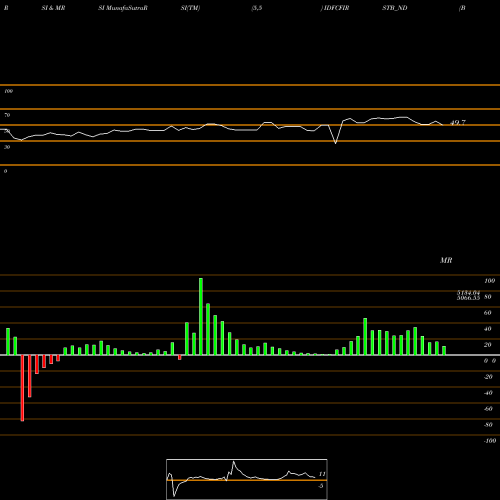Click the '-100' label on MR axis
The width and height of the screenshot is (500, 500).
pyautogui.click(x=490, y=441)
